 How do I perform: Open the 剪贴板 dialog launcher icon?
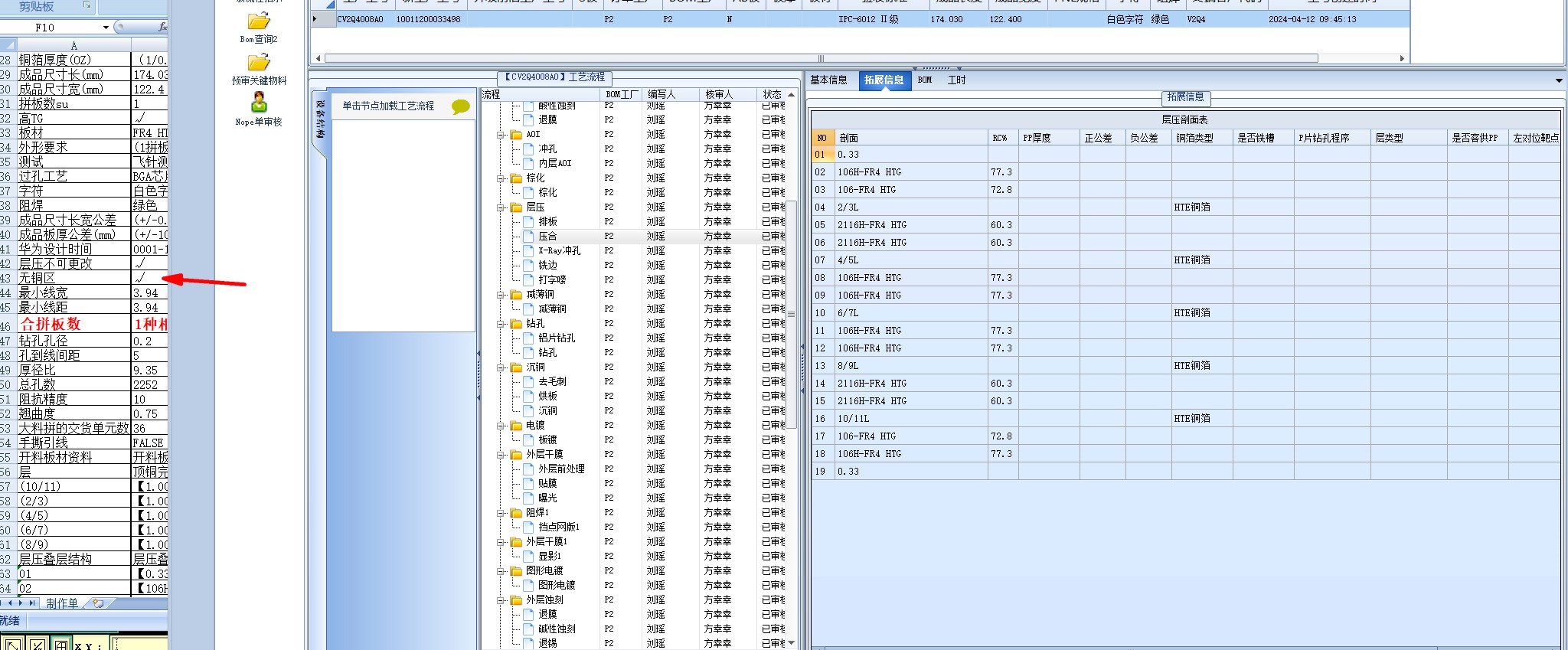pos(87,5)
